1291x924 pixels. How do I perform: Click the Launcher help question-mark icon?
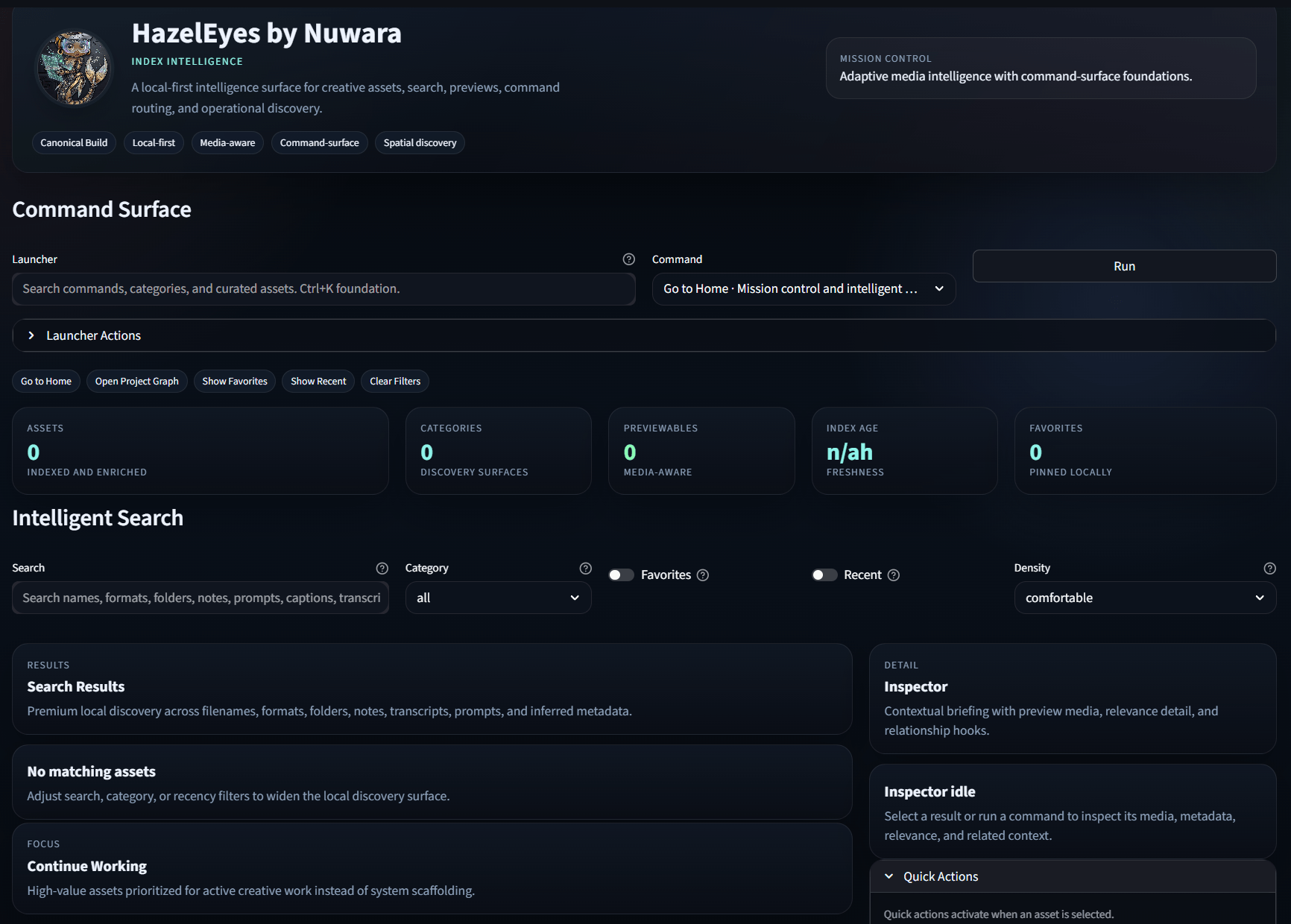pyautogui.click(x=628, y=259)
